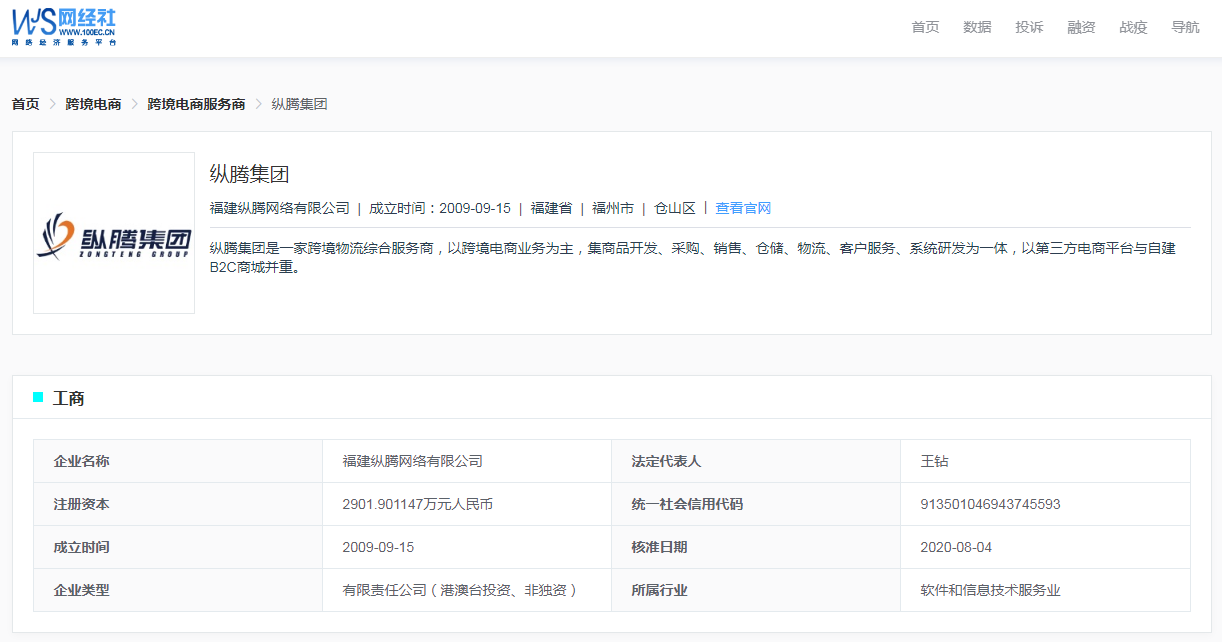
Task: Open the 纵腾集团 company logo image
Action: pos(114,233)
